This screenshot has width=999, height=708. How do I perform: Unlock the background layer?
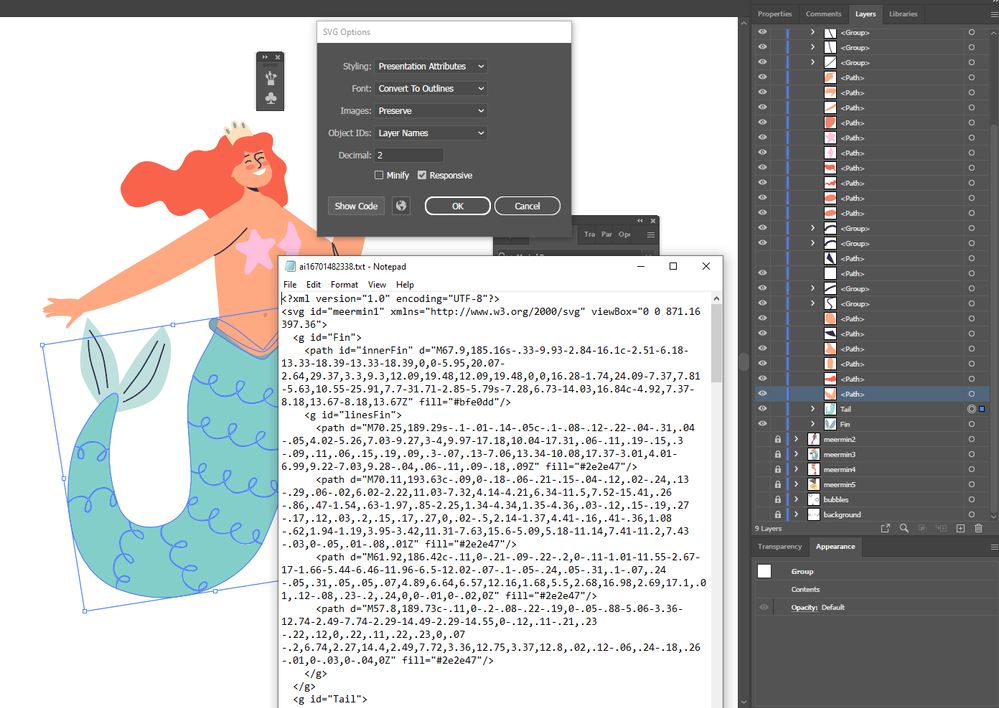click(778, 514)
